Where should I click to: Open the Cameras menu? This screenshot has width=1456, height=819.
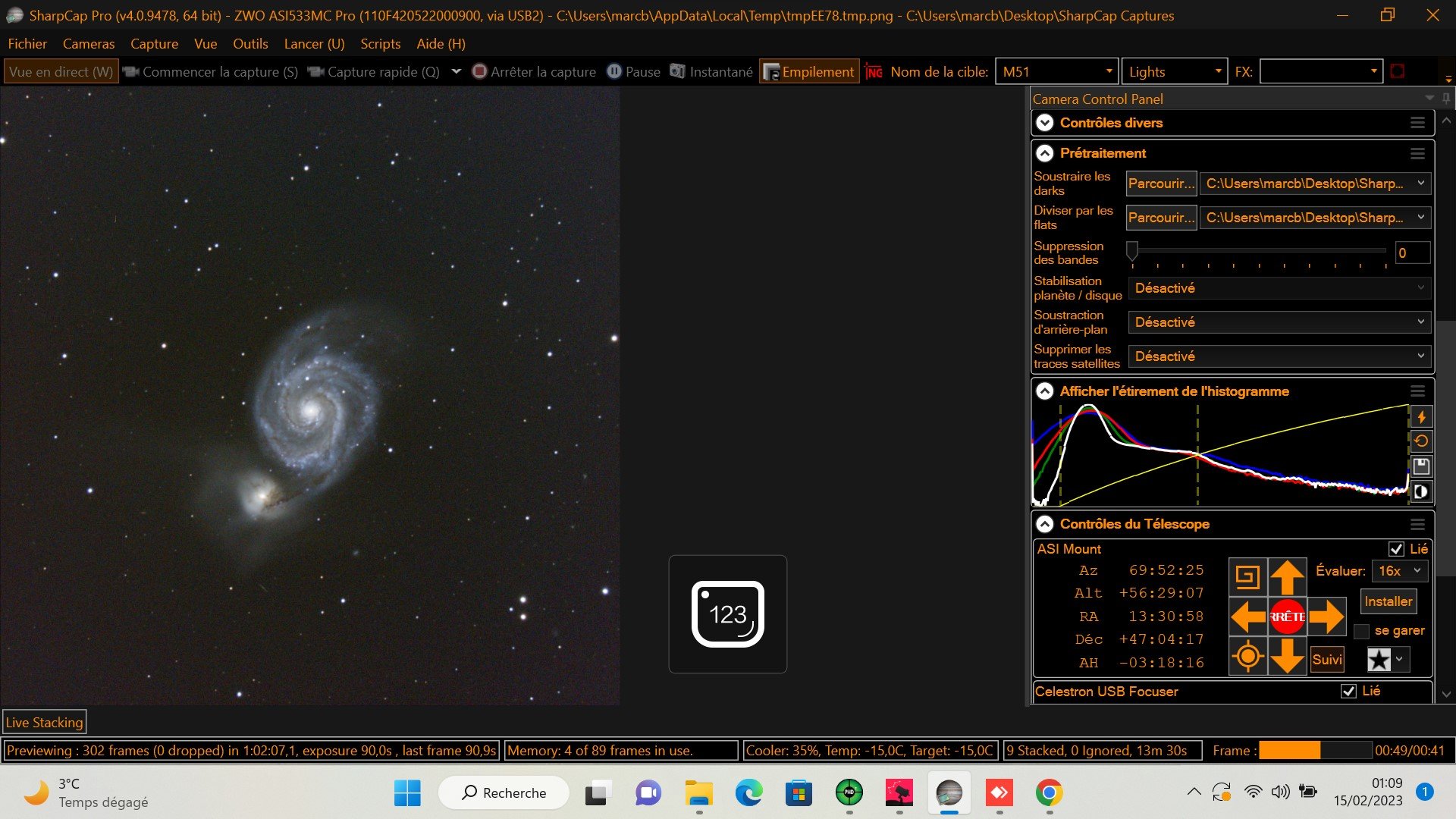pyautogui.click(x=89, y=44)
